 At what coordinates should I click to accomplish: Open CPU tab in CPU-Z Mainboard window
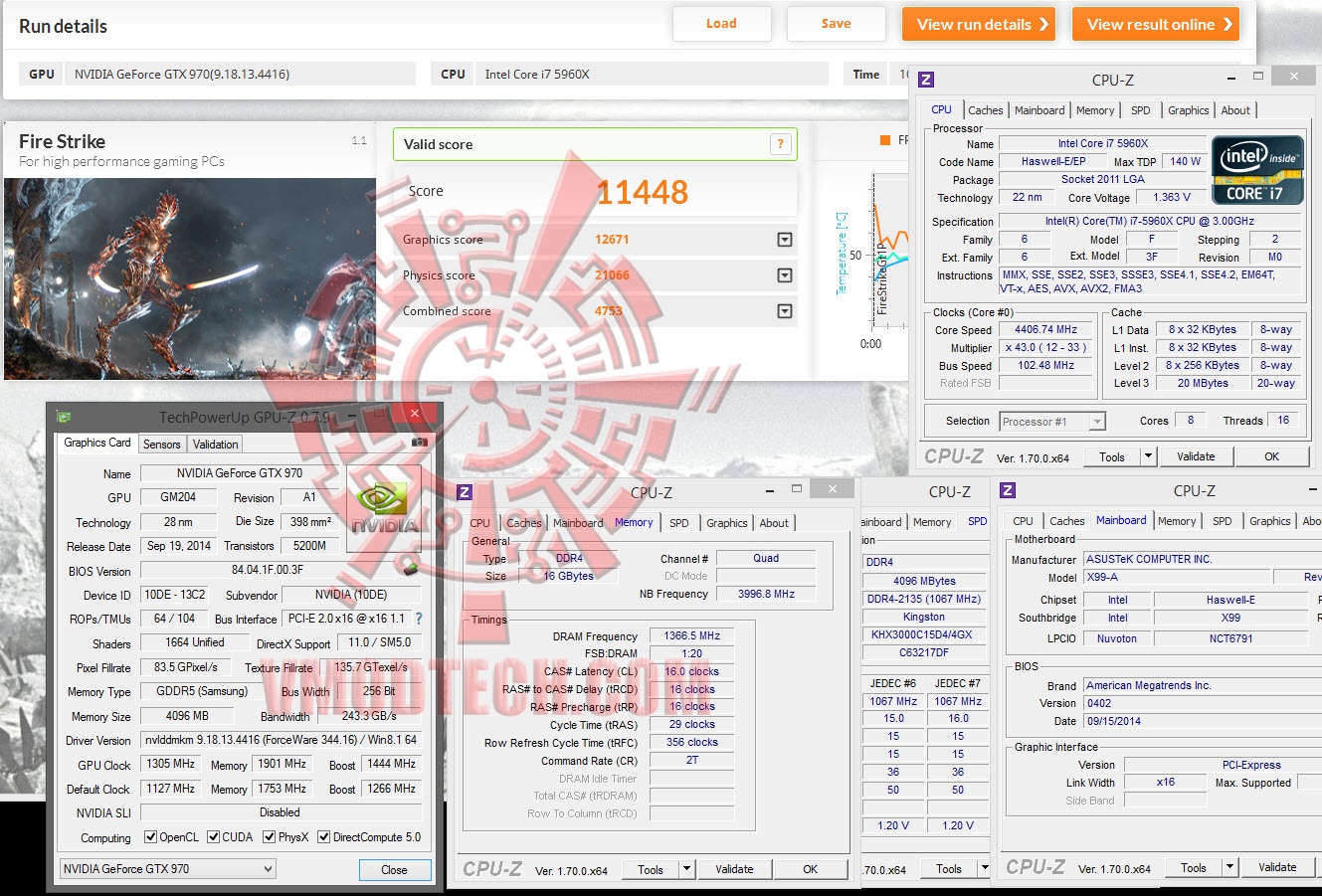pos(1023,521)
